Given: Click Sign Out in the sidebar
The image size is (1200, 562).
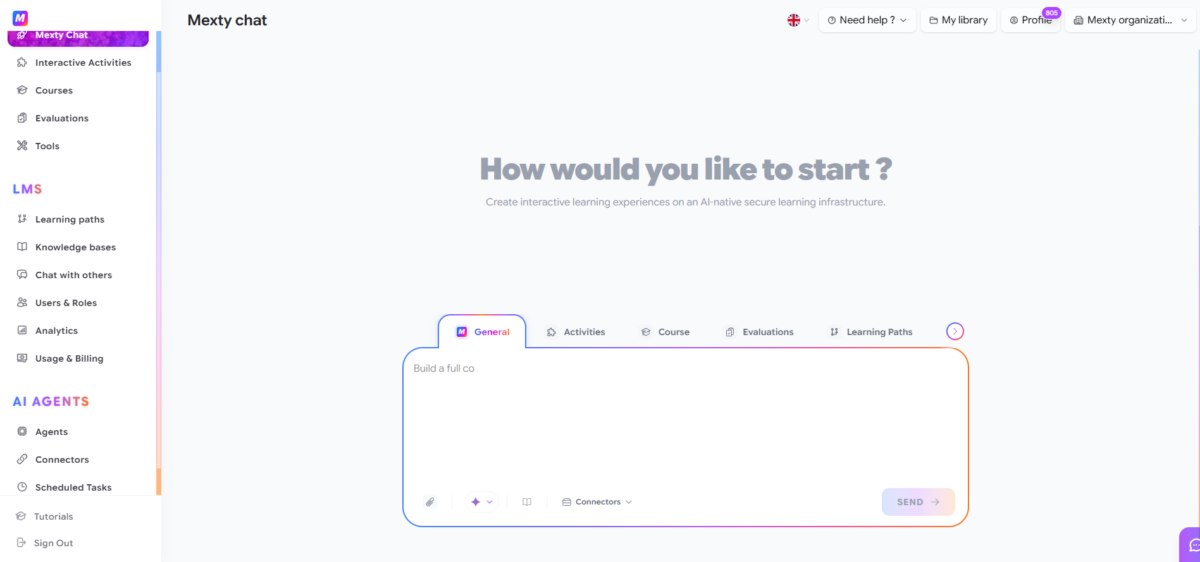Looking at the screenshot, I should (x=46, y=543).
